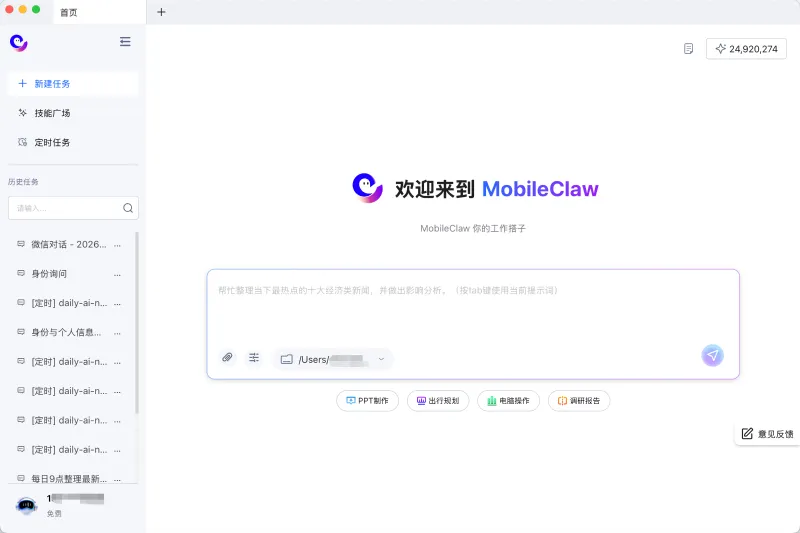Click the user avatar in the sidebar

click(27, 505)
